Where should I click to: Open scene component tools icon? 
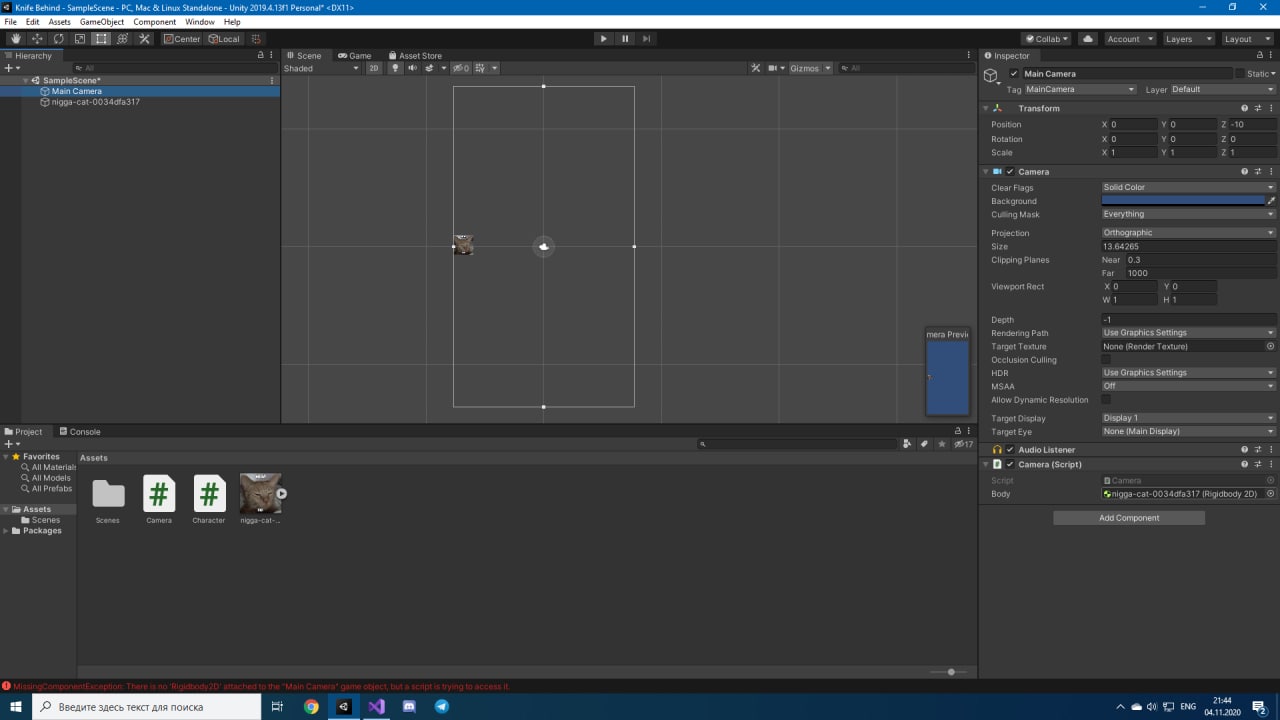click(x=756, y=68)
